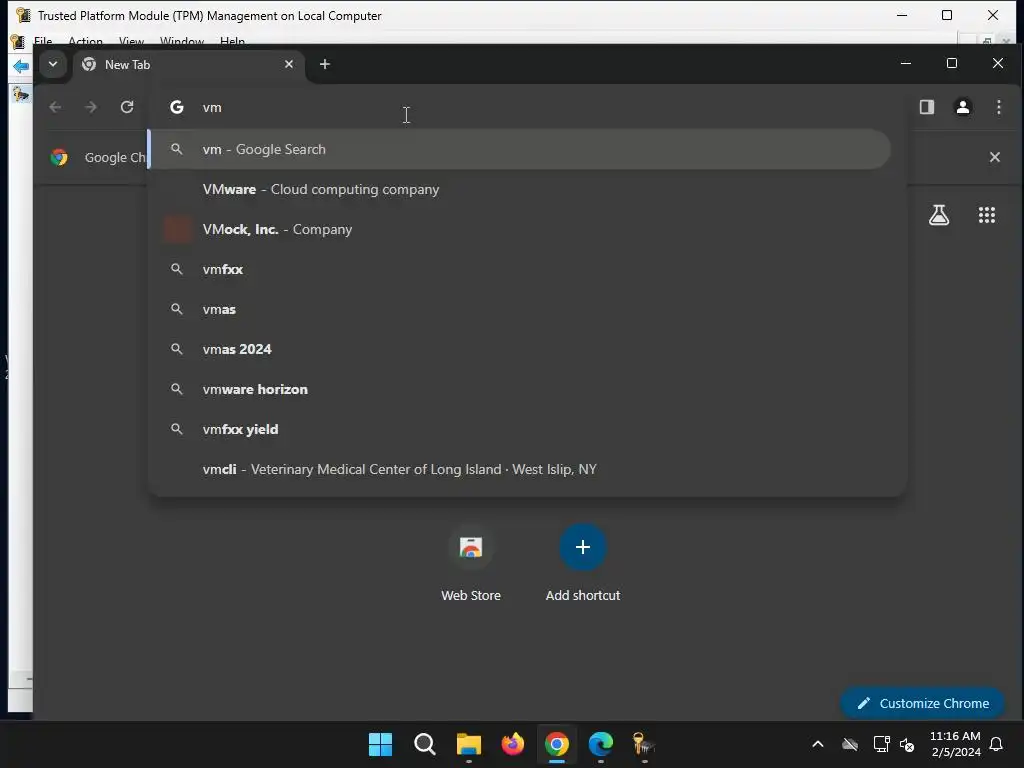This screenshot has height=768, width=1024.
Task: Select 'vm - Google Search' suggestion
Action: click(x=520, y=150)
